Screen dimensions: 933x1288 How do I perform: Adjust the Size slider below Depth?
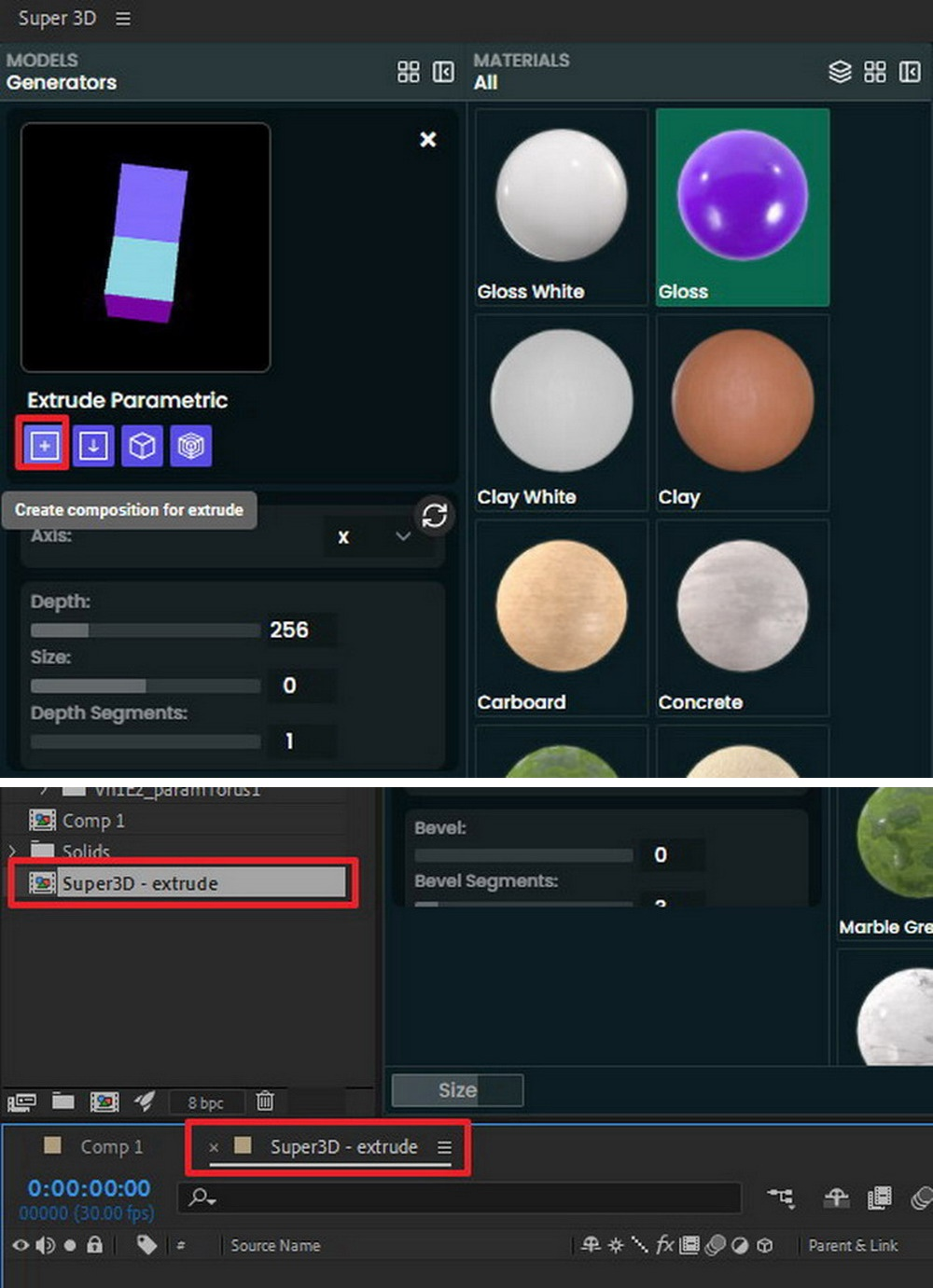click(x=146, y=686)
